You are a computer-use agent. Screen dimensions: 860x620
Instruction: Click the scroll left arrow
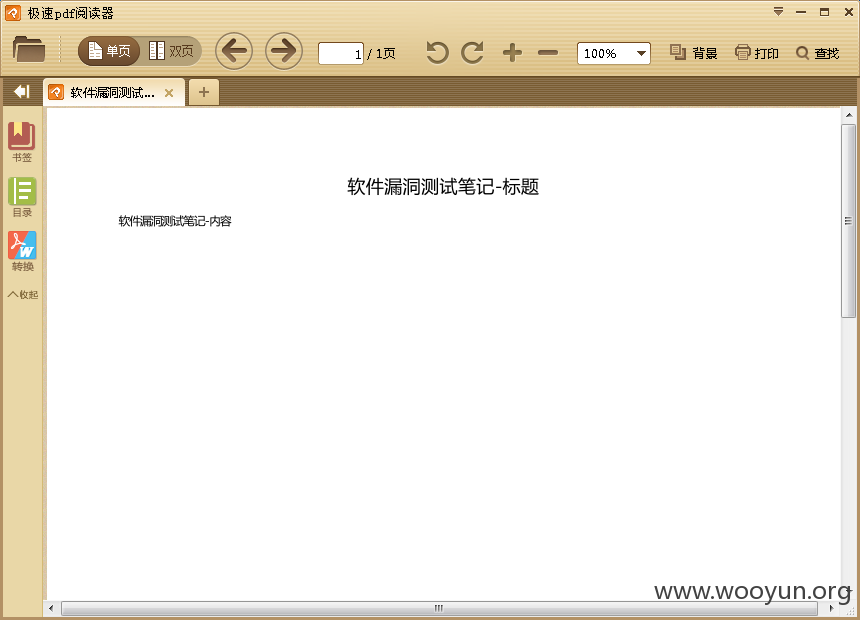pos(51,608)
